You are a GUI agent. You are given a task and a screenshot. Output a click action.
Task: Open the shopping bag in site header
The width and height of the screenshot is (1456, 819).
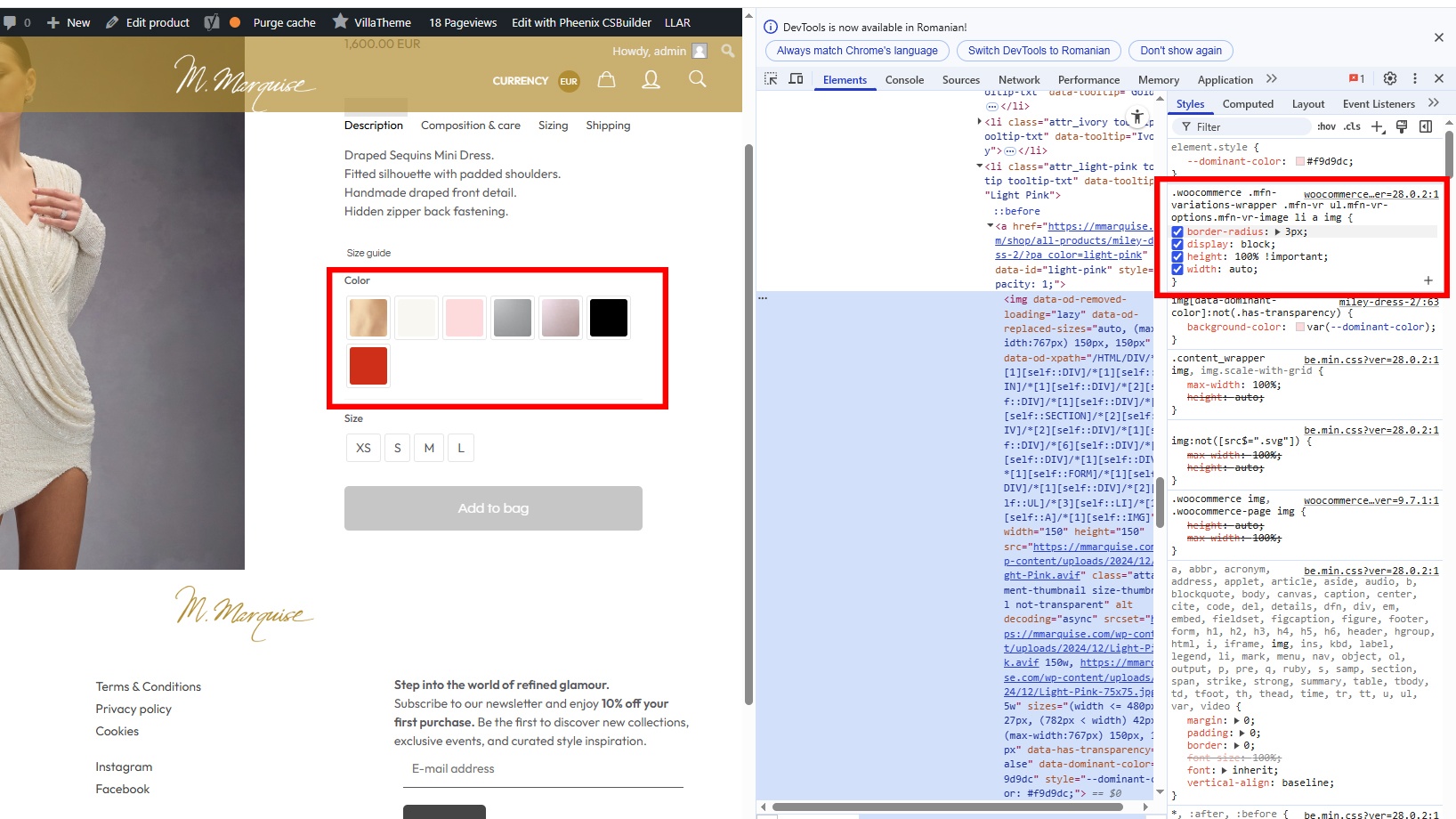(606, 80)
